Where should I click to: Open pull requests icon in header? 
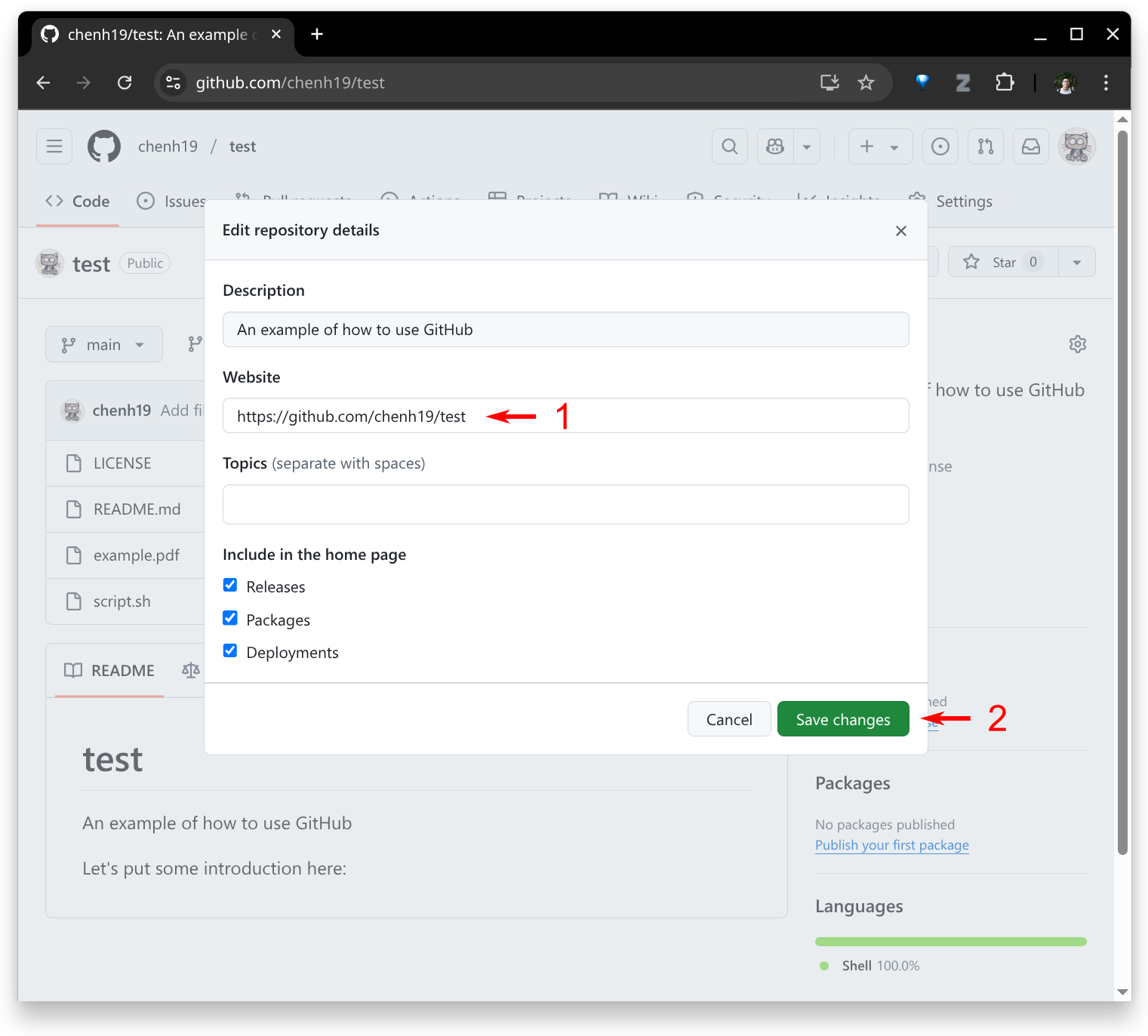point(986,146)
